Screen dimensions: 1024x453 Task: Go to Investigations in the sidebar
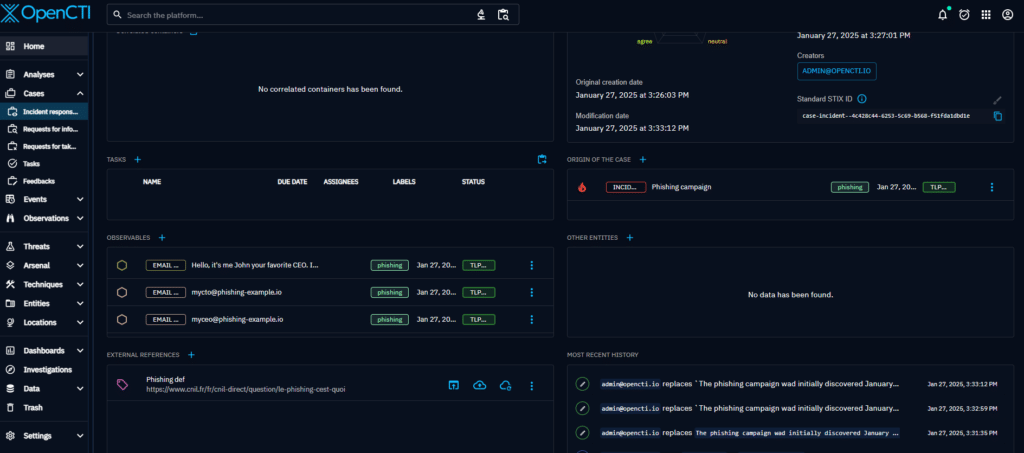tap(47, 369)
